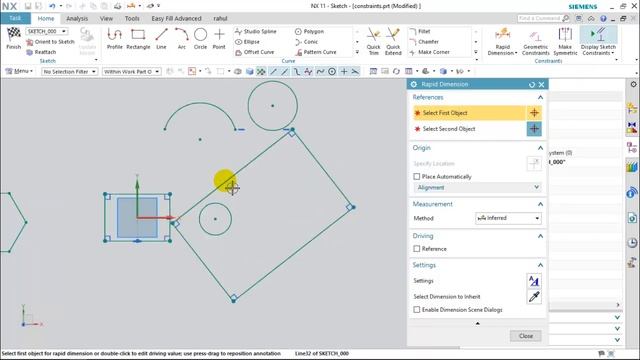
Task: Click the crosshair beside Select Second Object
Action: pos(534,129)
